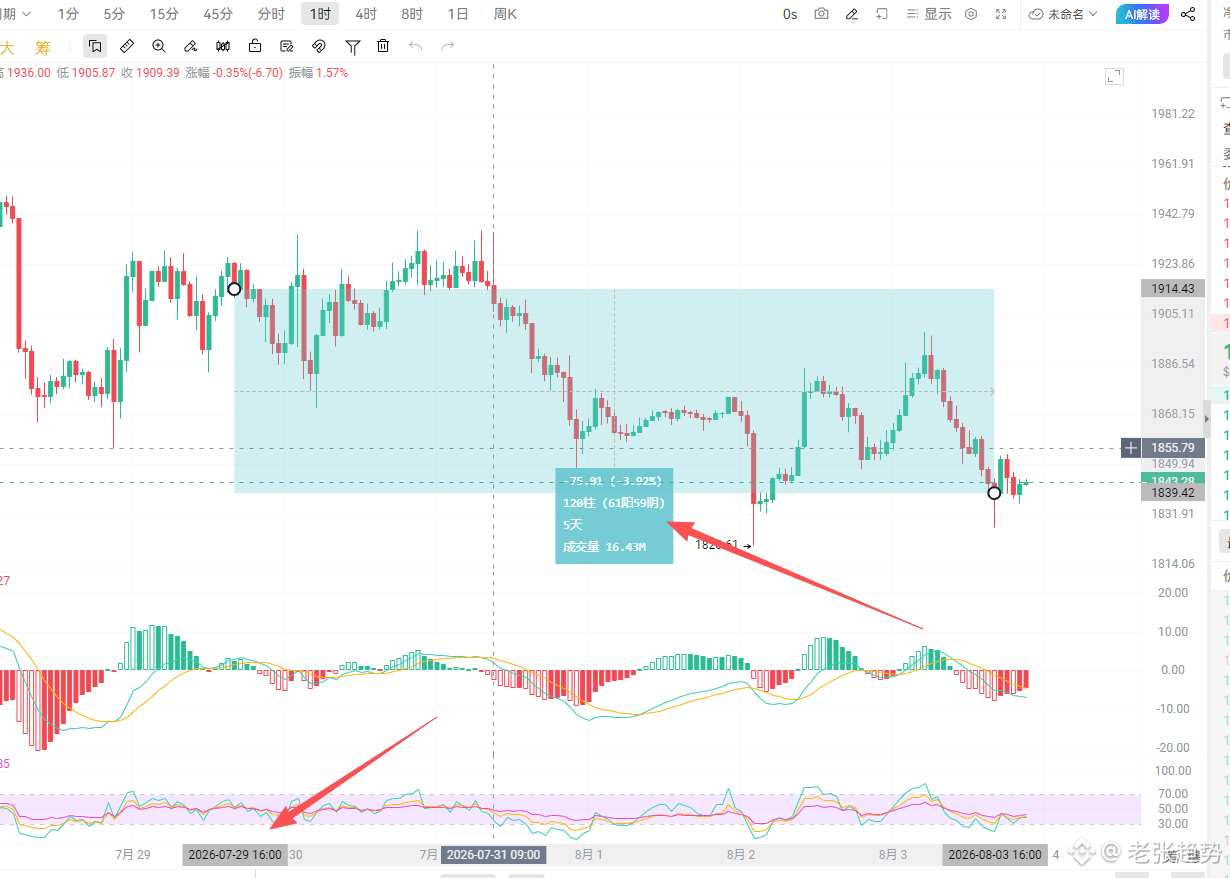This screenshot has height=878, width=1230.
Task: Maximize chart pane with corner icon
Action: coord(1114,77)
